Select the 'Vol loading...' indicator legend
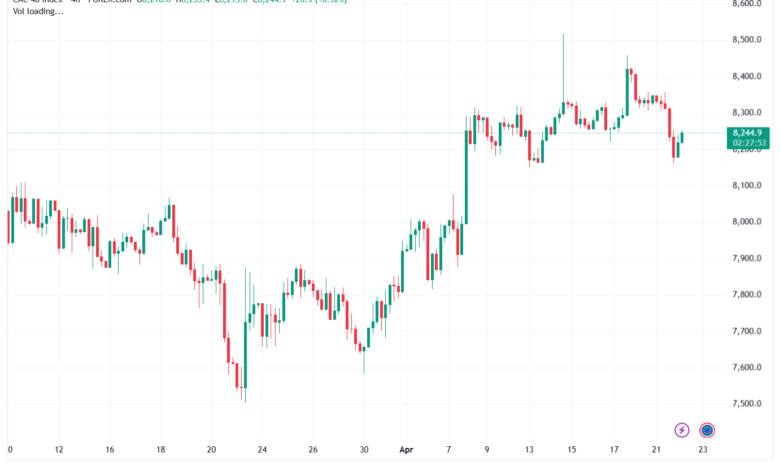Screen dimensions: 780x470 (x=38, y=11)
